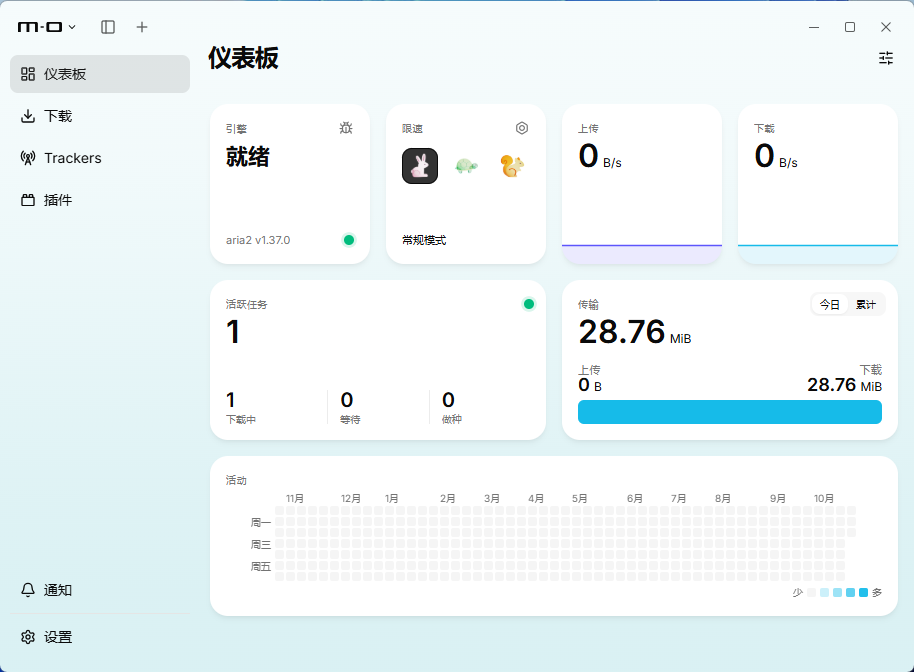Click the 10月 label in activity chart
Screen dimensions: 914x672
[824, 498]
